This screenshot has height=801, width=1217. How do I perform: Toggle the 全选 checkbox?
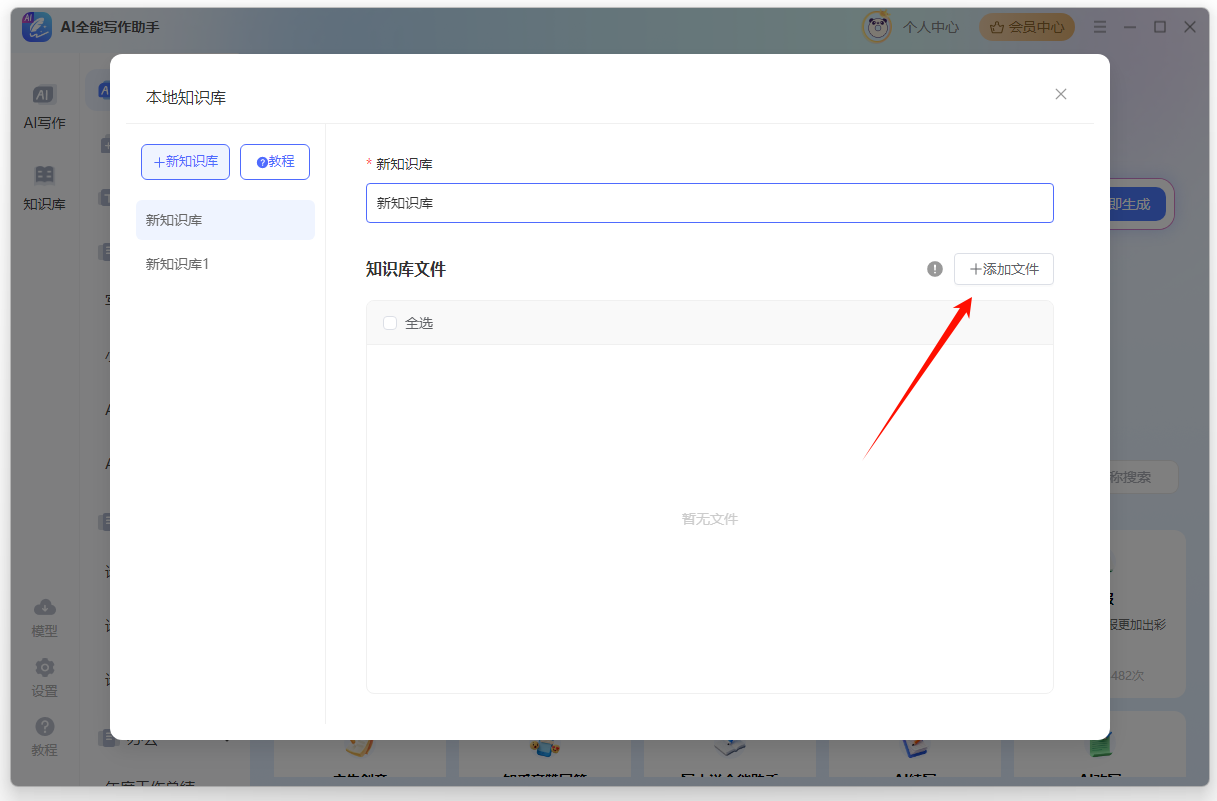(390, 323)
